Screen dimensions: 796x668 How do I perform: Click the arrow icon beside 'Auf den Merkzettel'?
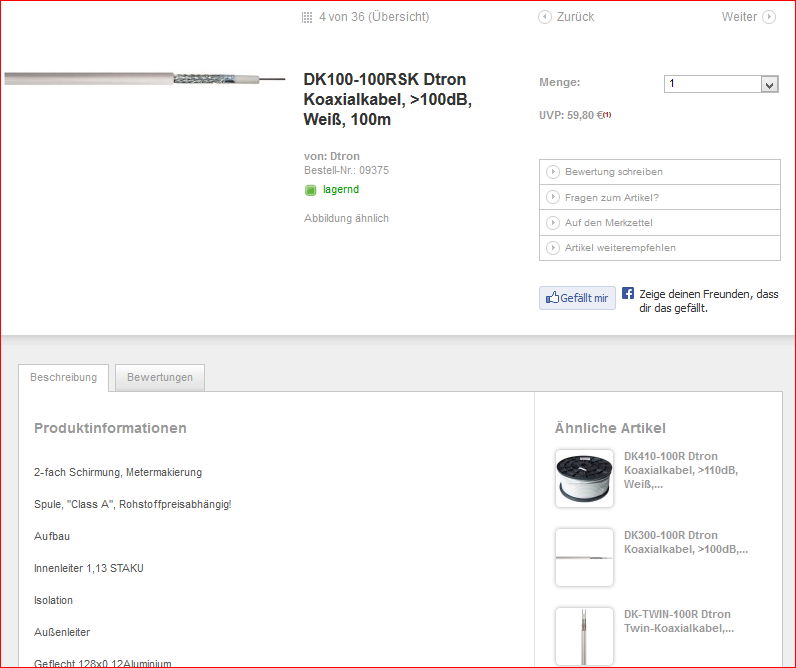click(553, 222)
